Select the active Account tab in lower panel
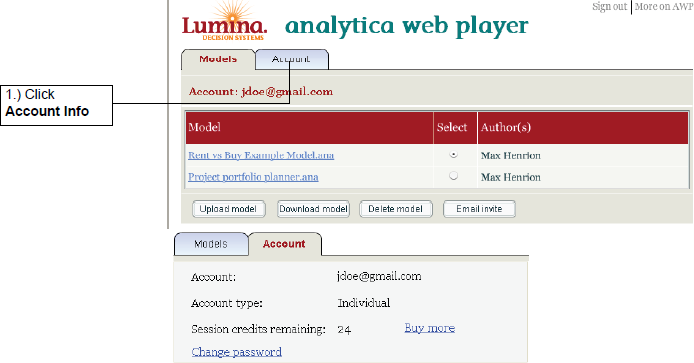The width and height of the screenshot is (694, 363). click(285, 244)
